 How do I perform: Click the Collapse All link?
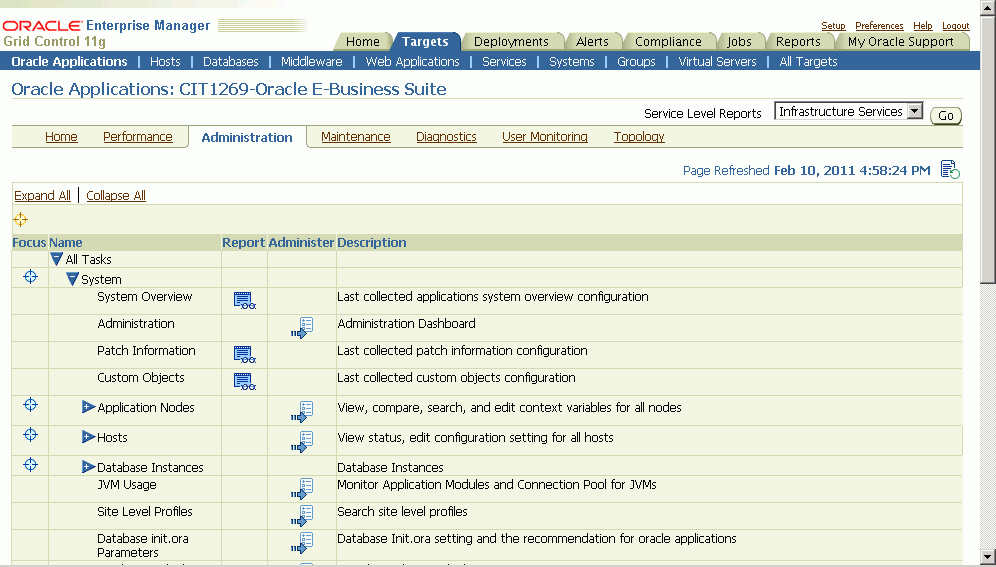116,196
